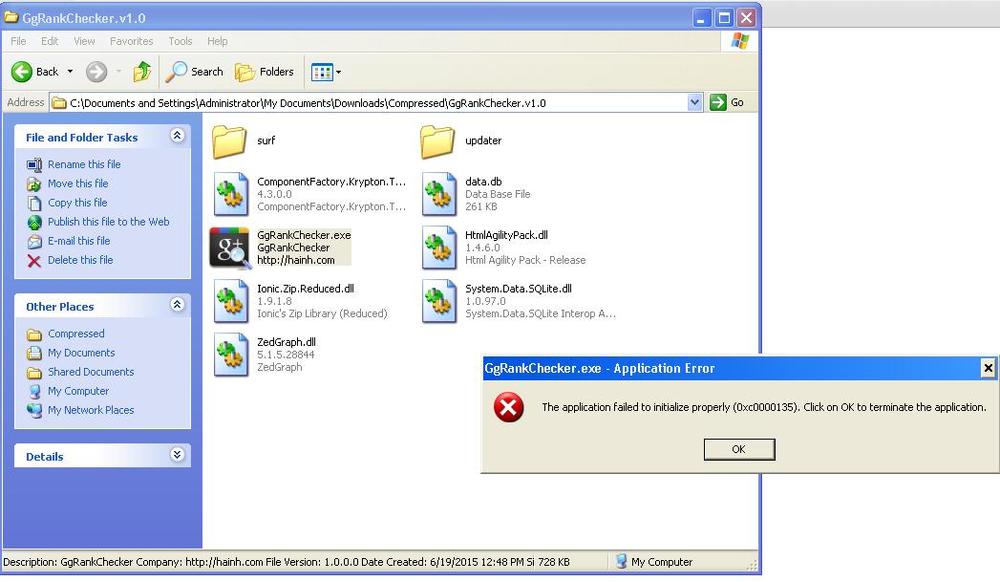This screenshot has height=582, width=1000.
Task: Open Shared Documents link
Action: (91, 372)
